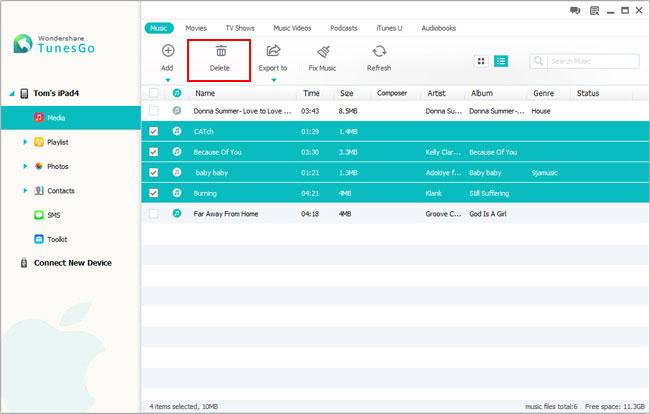650x414 pixels.
Task: Open Toolkit in the sidebar
Action: coord(57,239)
